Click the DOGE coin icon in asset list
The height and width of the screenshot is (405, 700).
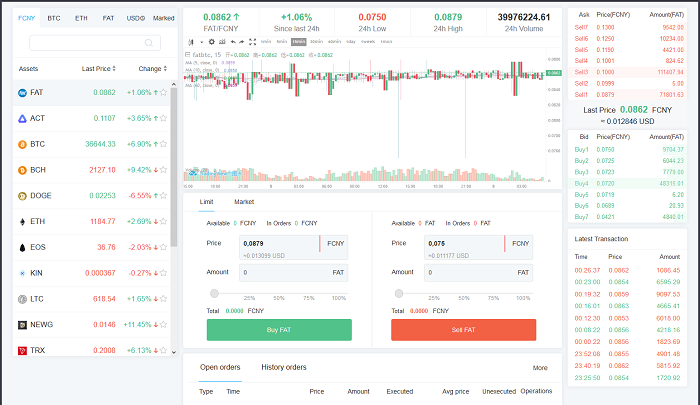click(x=22, y=196)
